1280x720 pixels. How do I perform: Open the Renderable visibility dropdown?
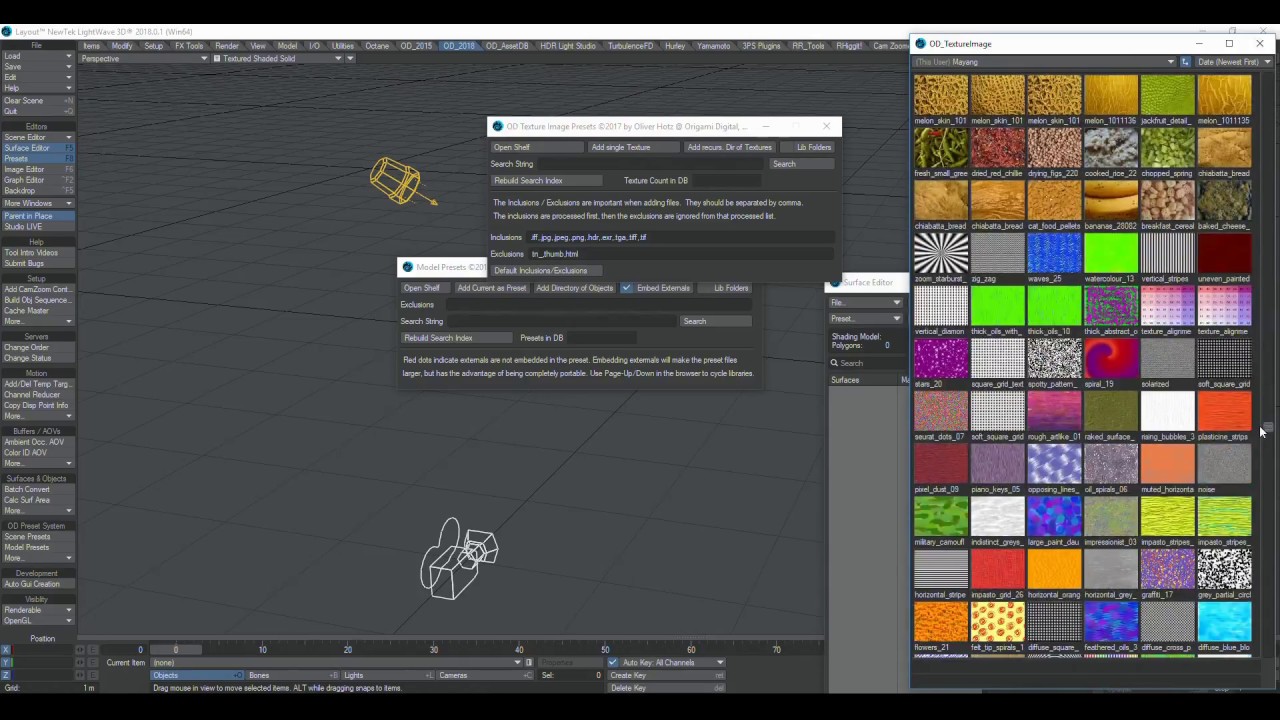tap(37, 610)
